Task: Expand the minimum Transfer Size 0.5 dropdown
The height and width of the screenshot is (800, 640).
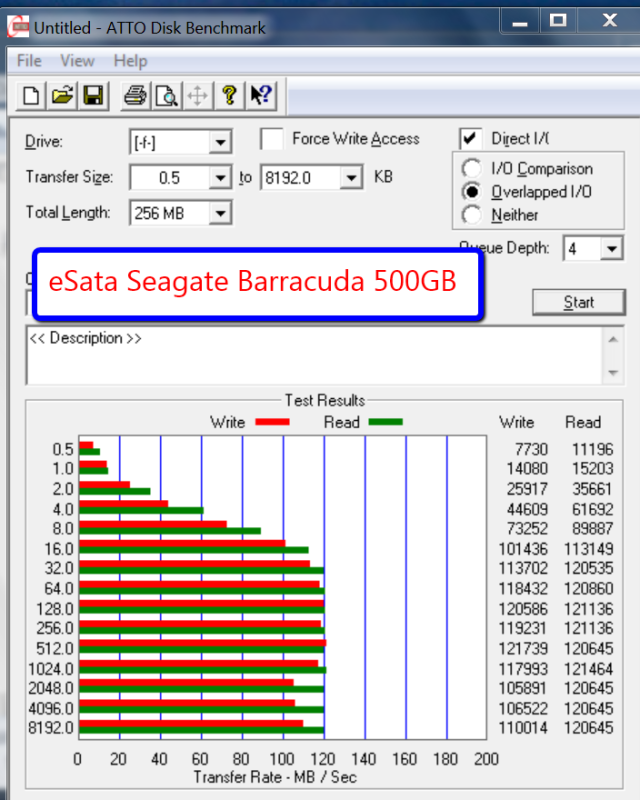Action: [220, 178]
